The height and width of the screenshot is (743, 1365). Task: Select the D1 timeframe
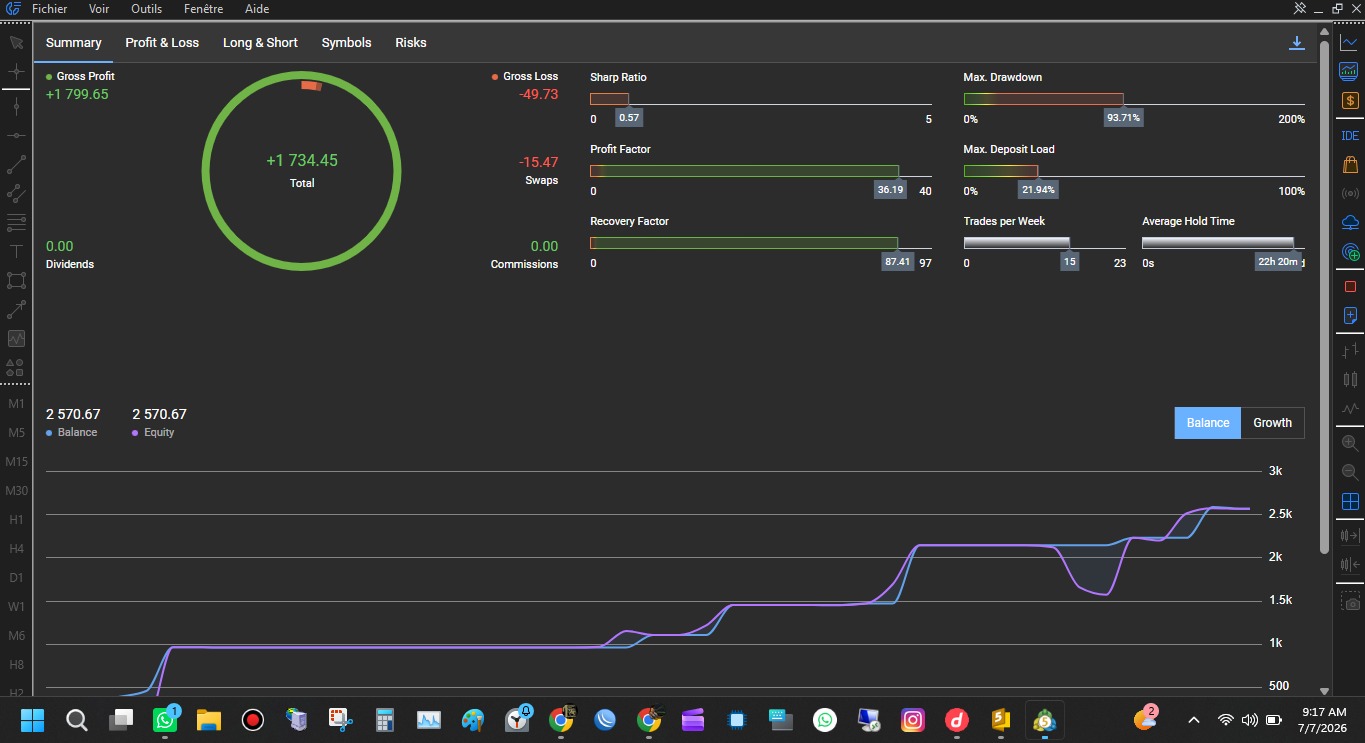pyautogui.click(x=16, y=578)
